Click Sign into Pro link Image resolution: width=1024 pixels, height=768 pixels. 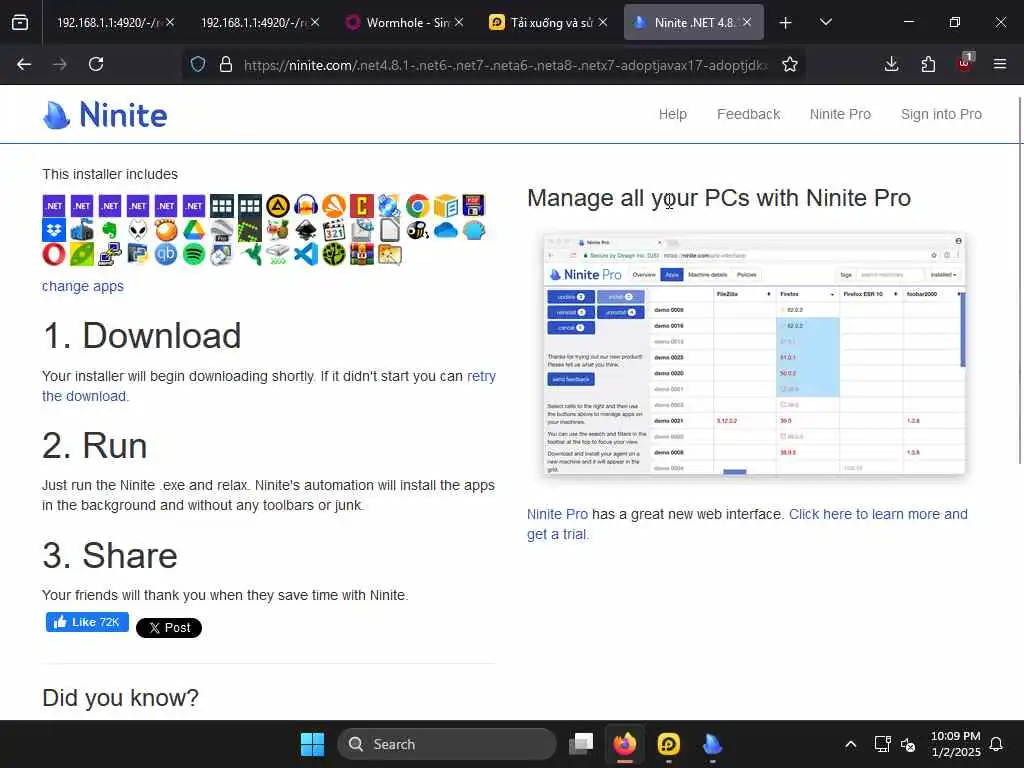coord(941,114)
